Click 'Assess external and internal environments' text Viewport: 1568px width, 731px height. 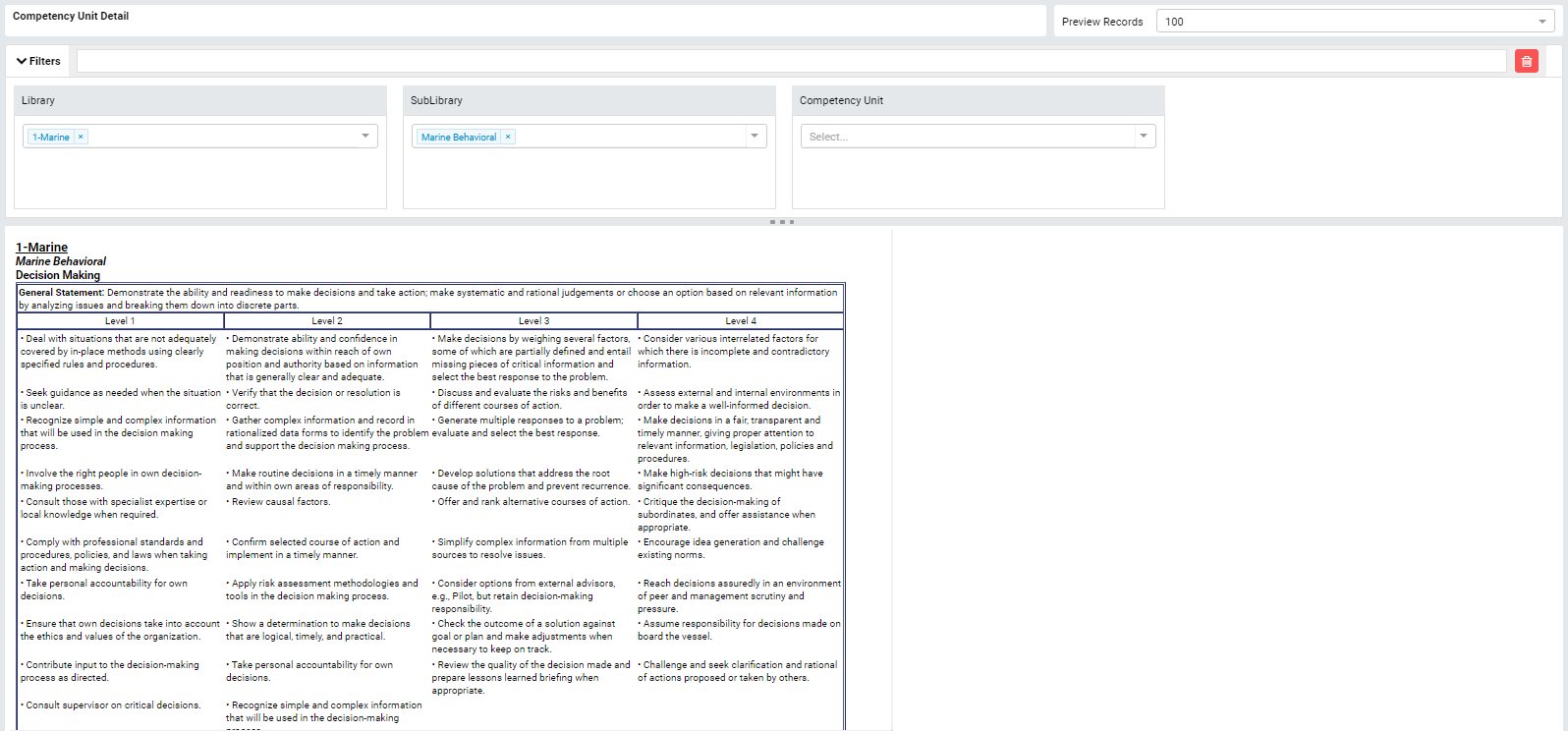739,399
